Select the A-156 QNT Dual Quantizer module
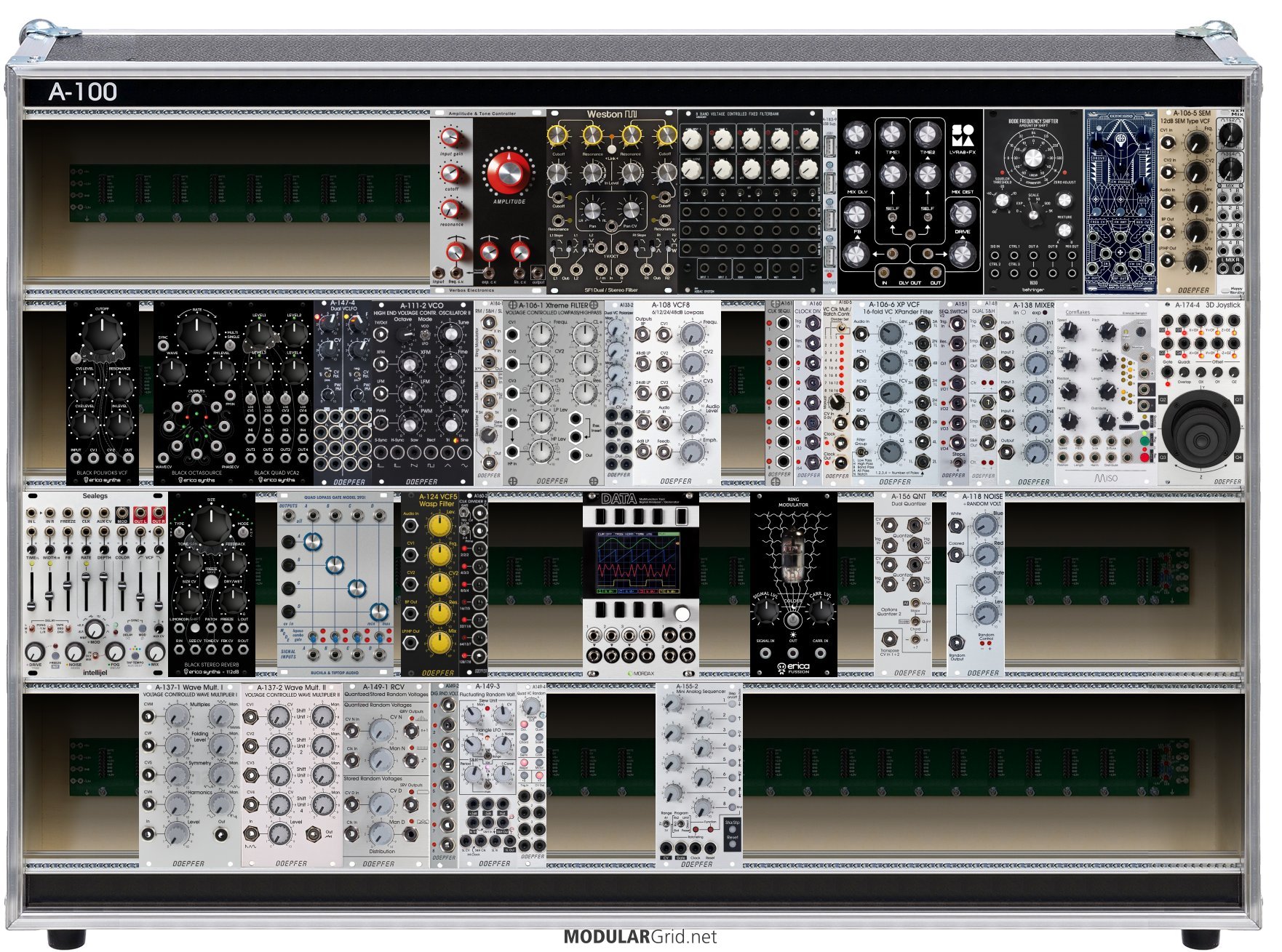This screenshot has height=952, width=1282. tap(903, 585)
